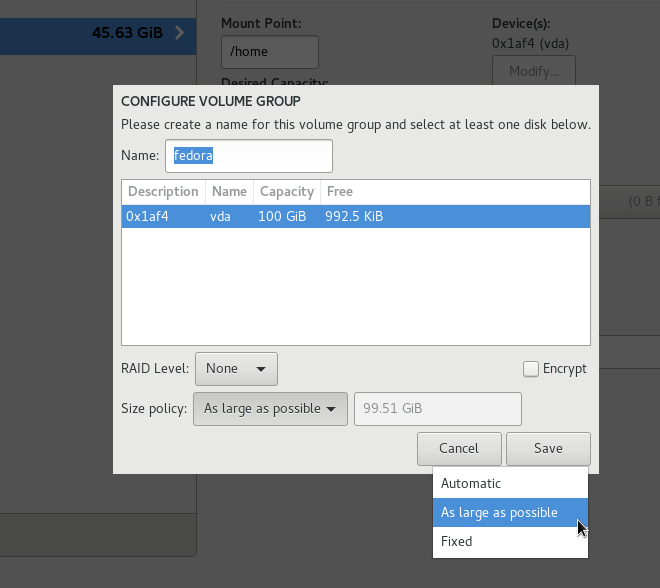Toggle the Encrypt checkbox
Image resolution: width=660 pixels, height=588 pixels.
(531, 369)
